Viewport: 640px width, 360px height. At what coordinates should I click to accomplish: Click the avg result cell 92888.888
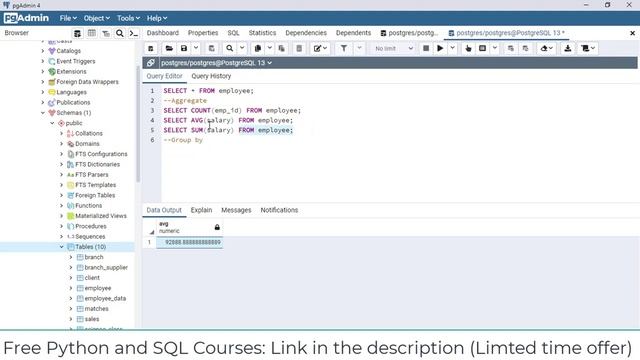(190, 242)
